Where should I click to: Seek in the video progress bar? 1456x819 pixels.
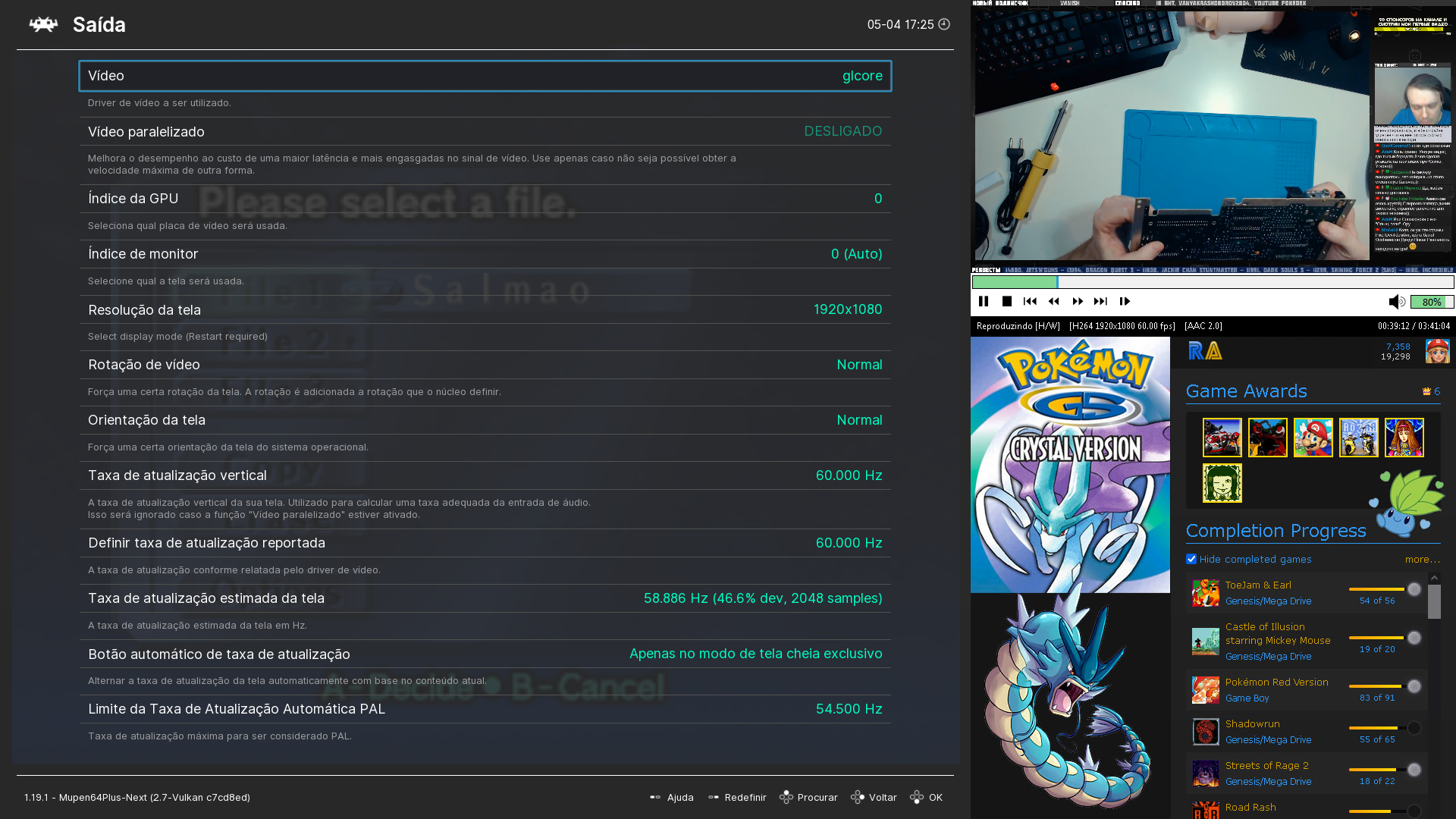coord(1213,282)
